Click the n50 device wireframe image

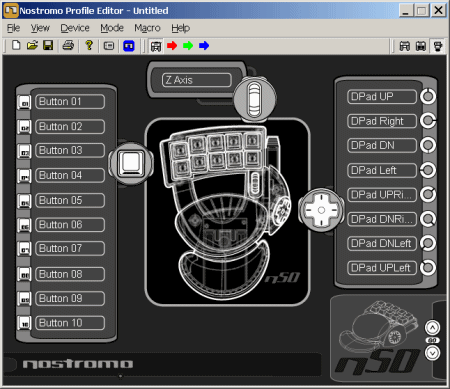228,212
